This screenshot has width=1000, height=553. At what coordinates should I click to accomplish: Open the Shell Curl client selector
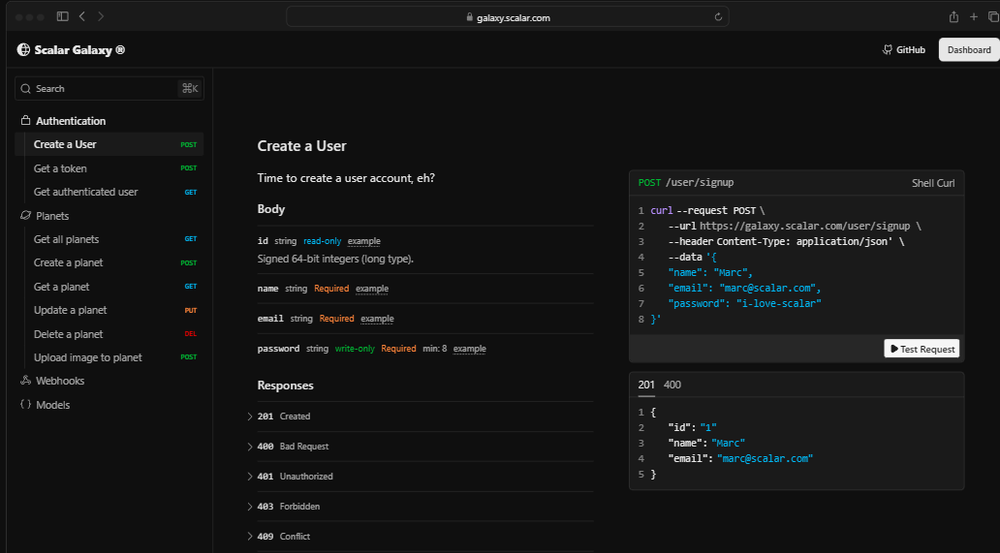click(x=933, y=183)
